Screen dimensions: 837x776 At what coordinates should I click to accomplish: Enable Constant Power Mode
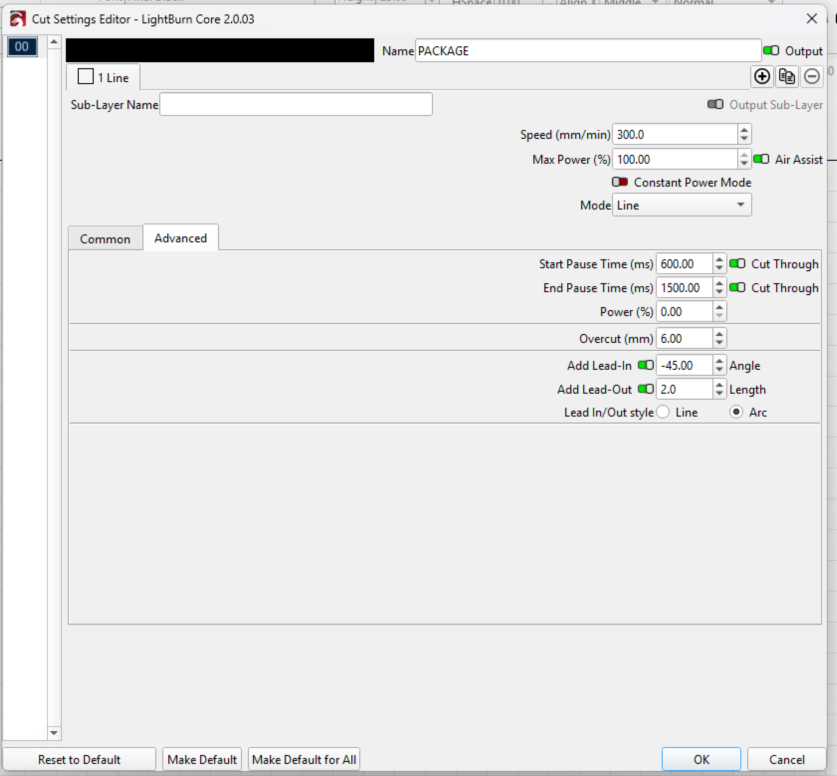(620, 183)
